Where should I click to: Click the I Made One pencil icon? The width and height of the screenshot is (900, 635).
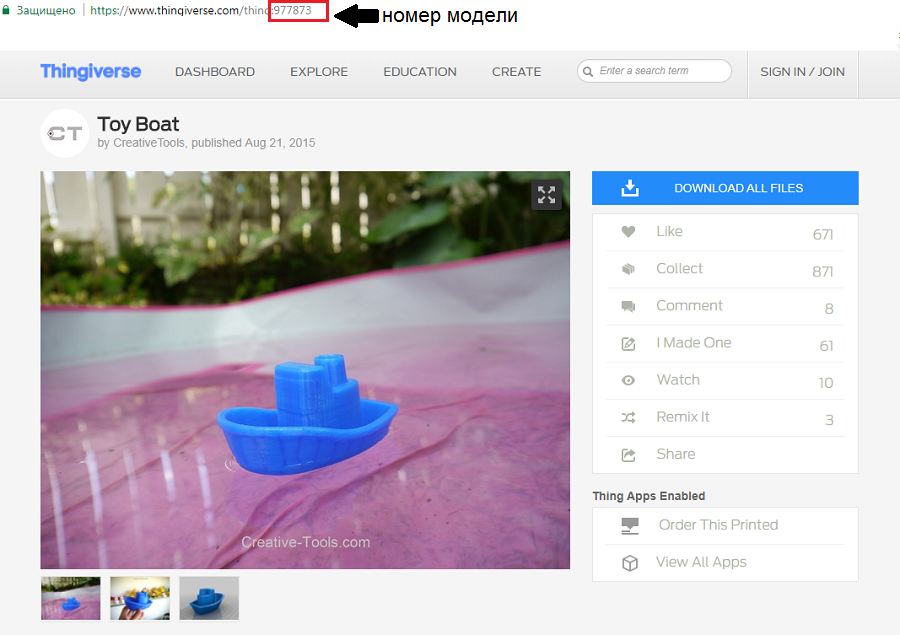pyautogui.click(x=628, y=343)
